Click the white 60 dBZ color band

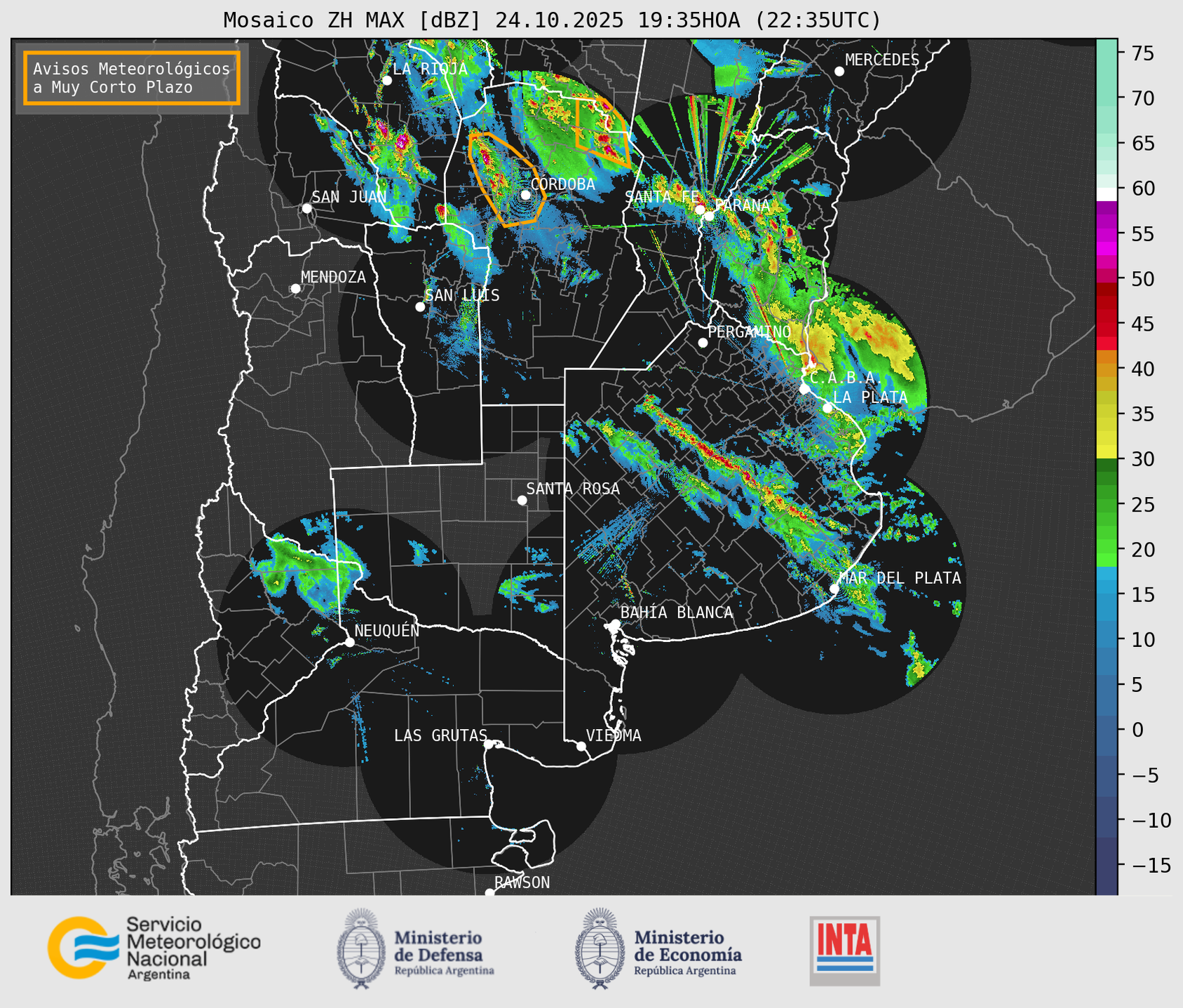(1107, 194)
